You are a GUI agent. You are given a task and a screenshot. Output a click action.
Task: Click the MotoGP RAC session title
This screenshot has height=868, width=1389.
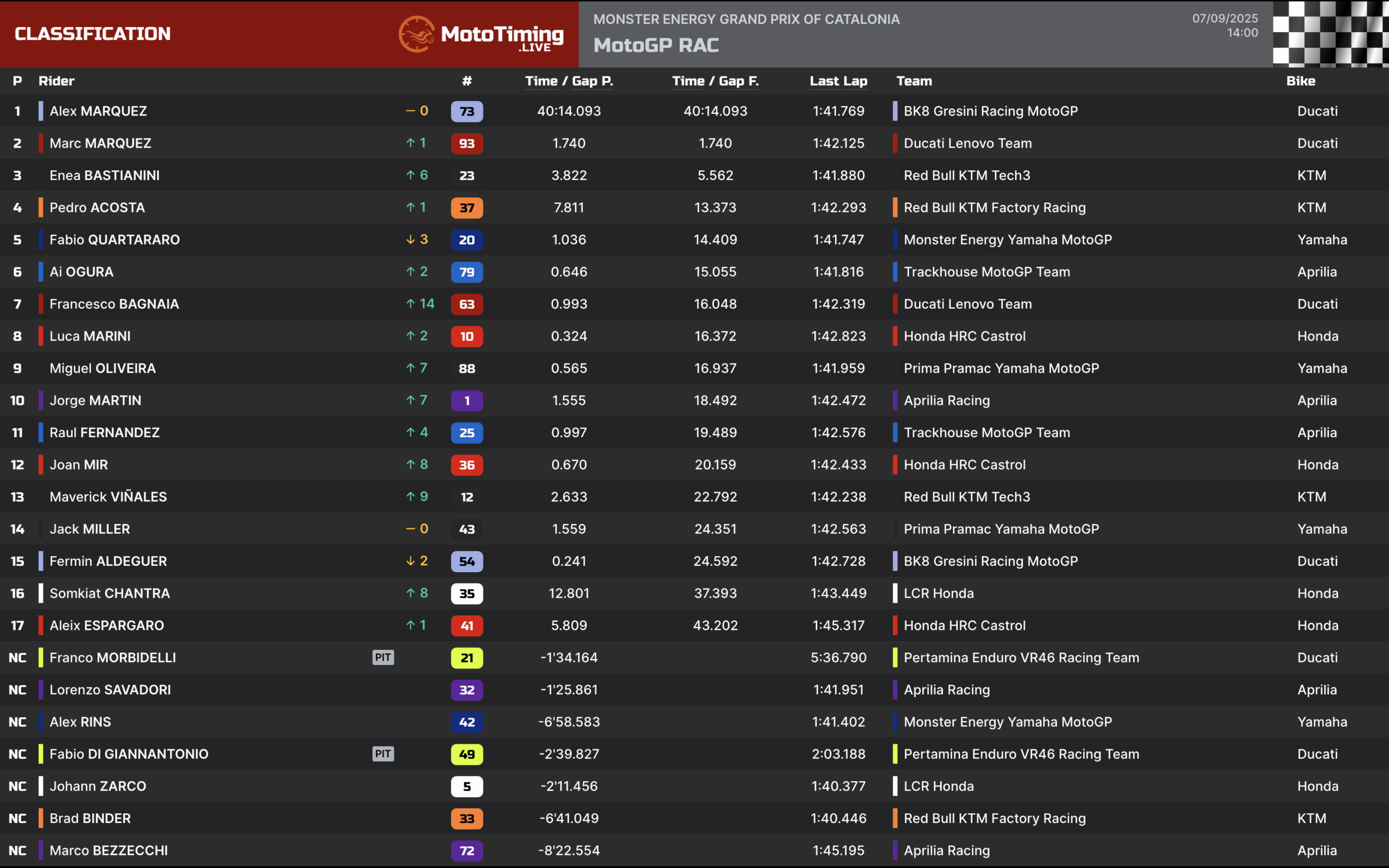[x=656, y=46]
